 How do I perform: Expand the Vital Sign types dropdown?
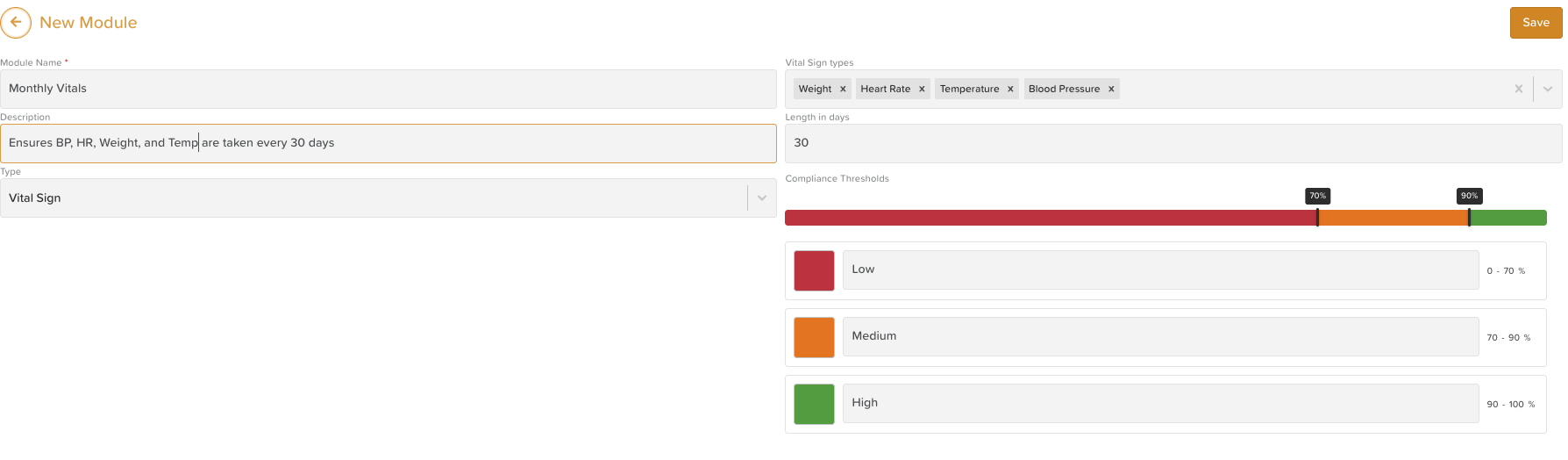click(1548, 89)
